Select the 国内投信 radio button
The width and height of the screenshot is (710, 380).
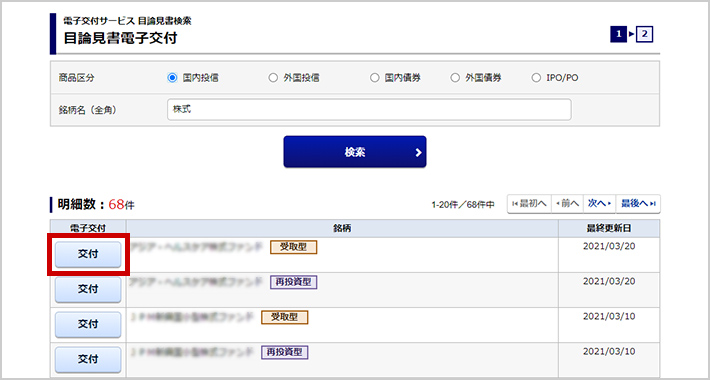click(172, 78)
